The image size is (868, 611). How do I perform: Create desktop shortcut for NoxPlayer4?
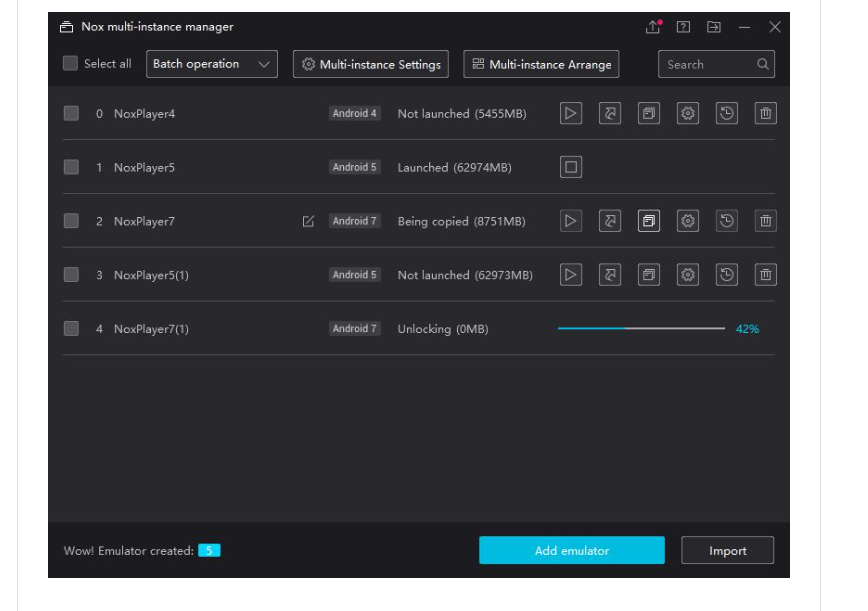point(609,113)
